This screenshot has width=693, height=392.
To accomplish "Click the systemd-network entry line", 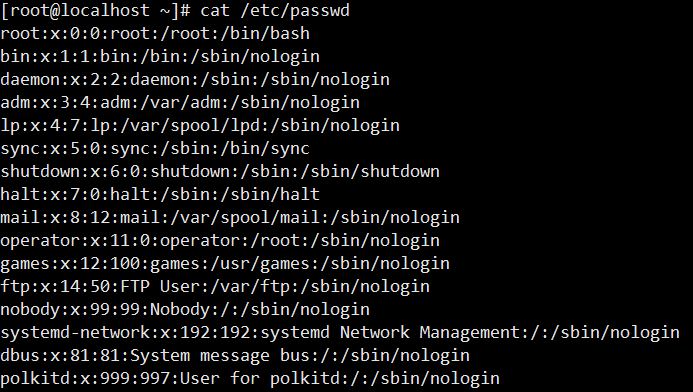I will (340, 332).
